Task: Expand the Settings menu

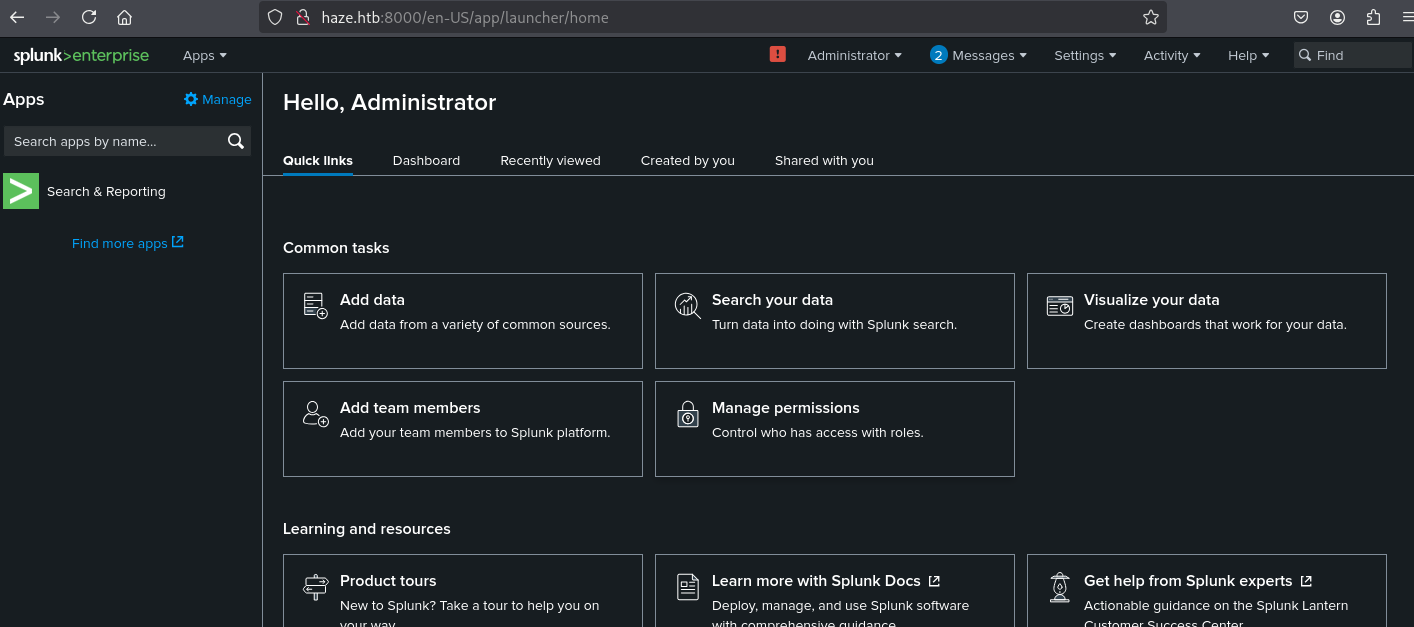Action: tap(1085, 56)
